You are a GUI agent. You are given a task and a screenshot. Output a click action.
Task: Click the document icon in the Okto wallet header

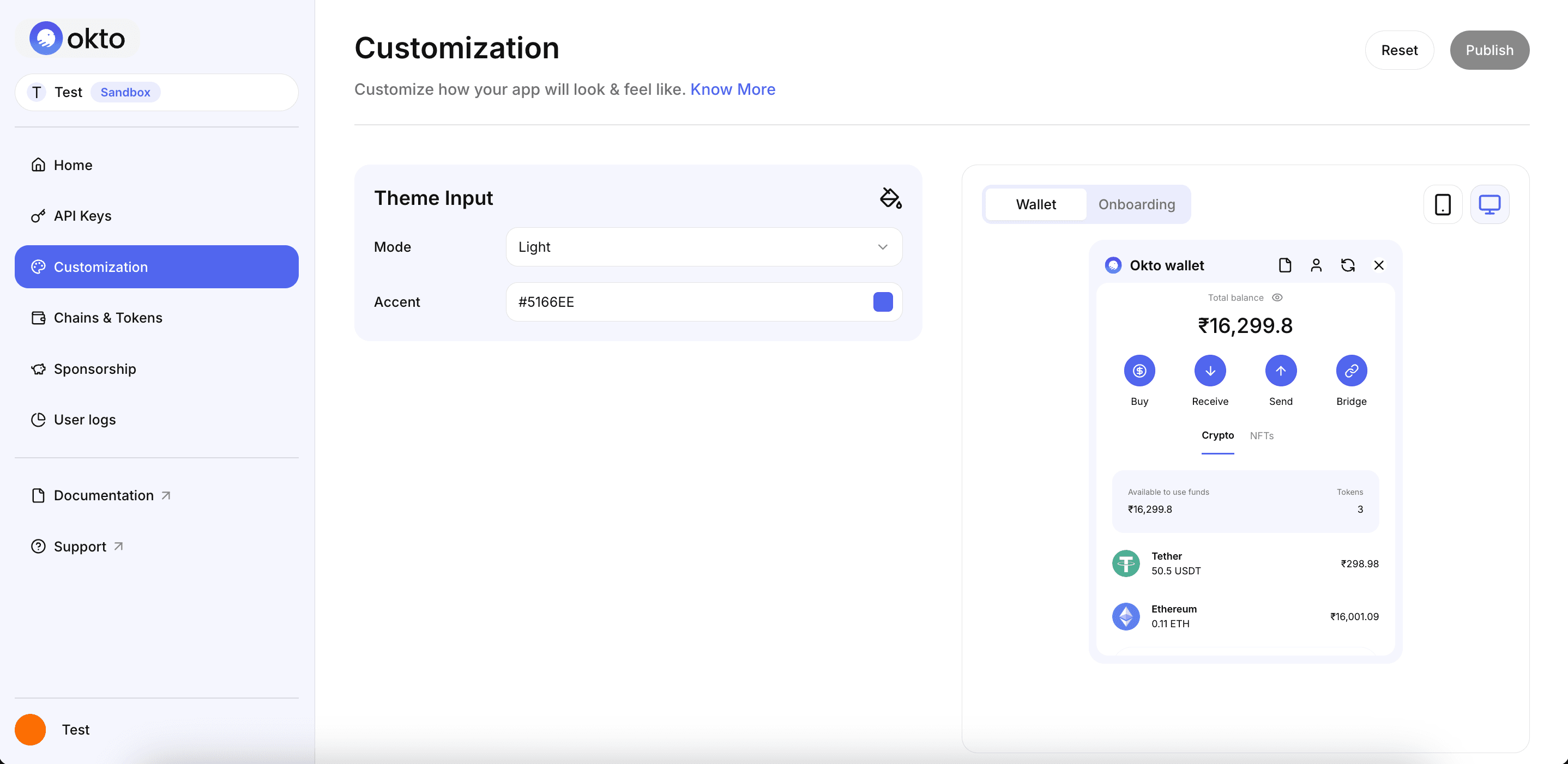pyautogui.click(x=1285, y=265)
